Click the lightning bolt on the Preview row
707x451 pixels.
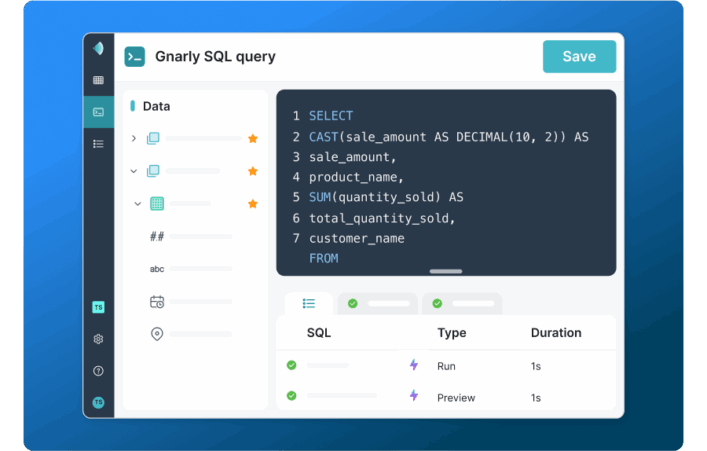tap(414, 396)
